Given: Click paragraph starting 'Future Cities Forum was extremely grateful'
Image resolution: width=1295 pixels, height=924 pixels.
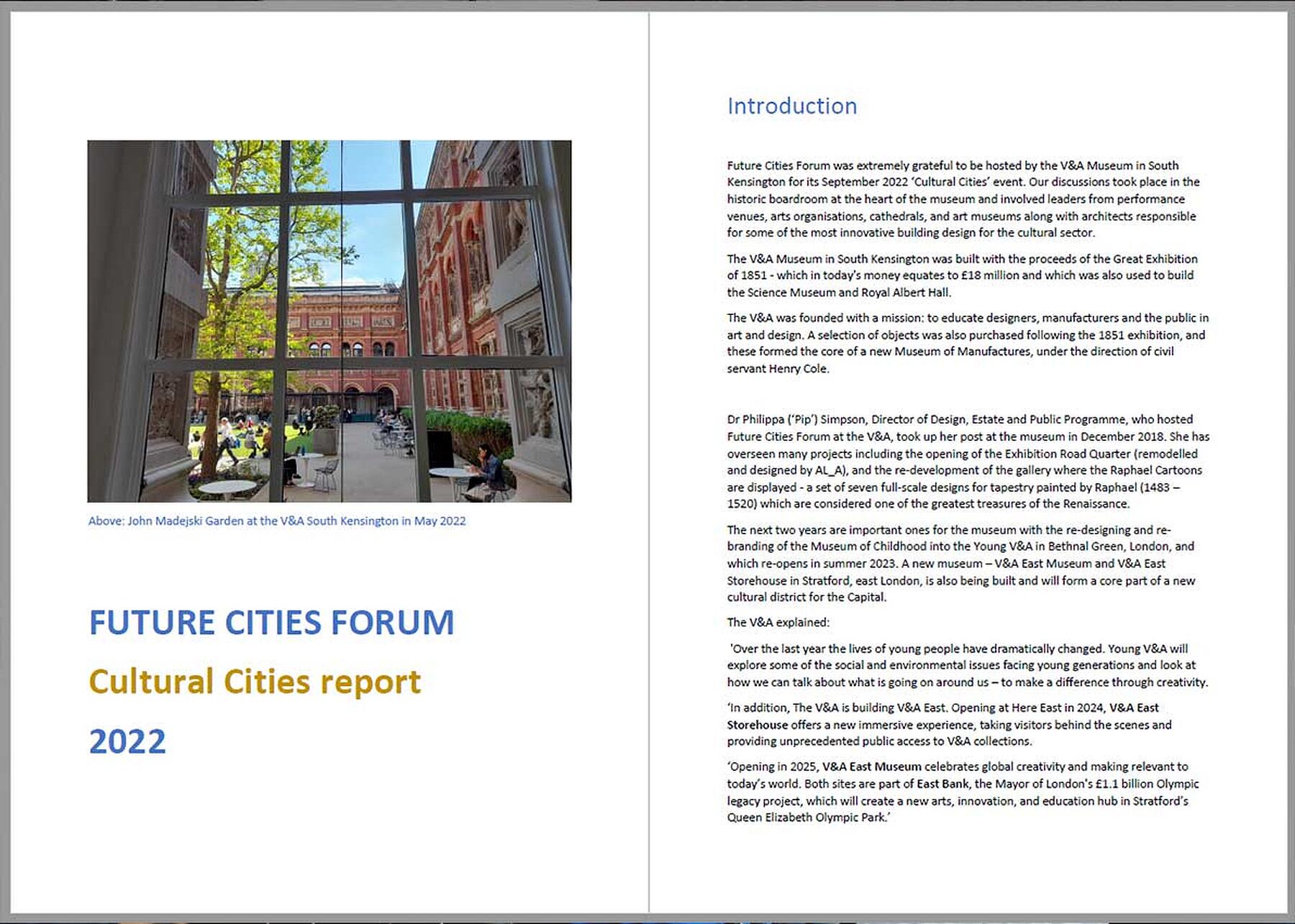Looking at the screenshot, I should 963,199.
